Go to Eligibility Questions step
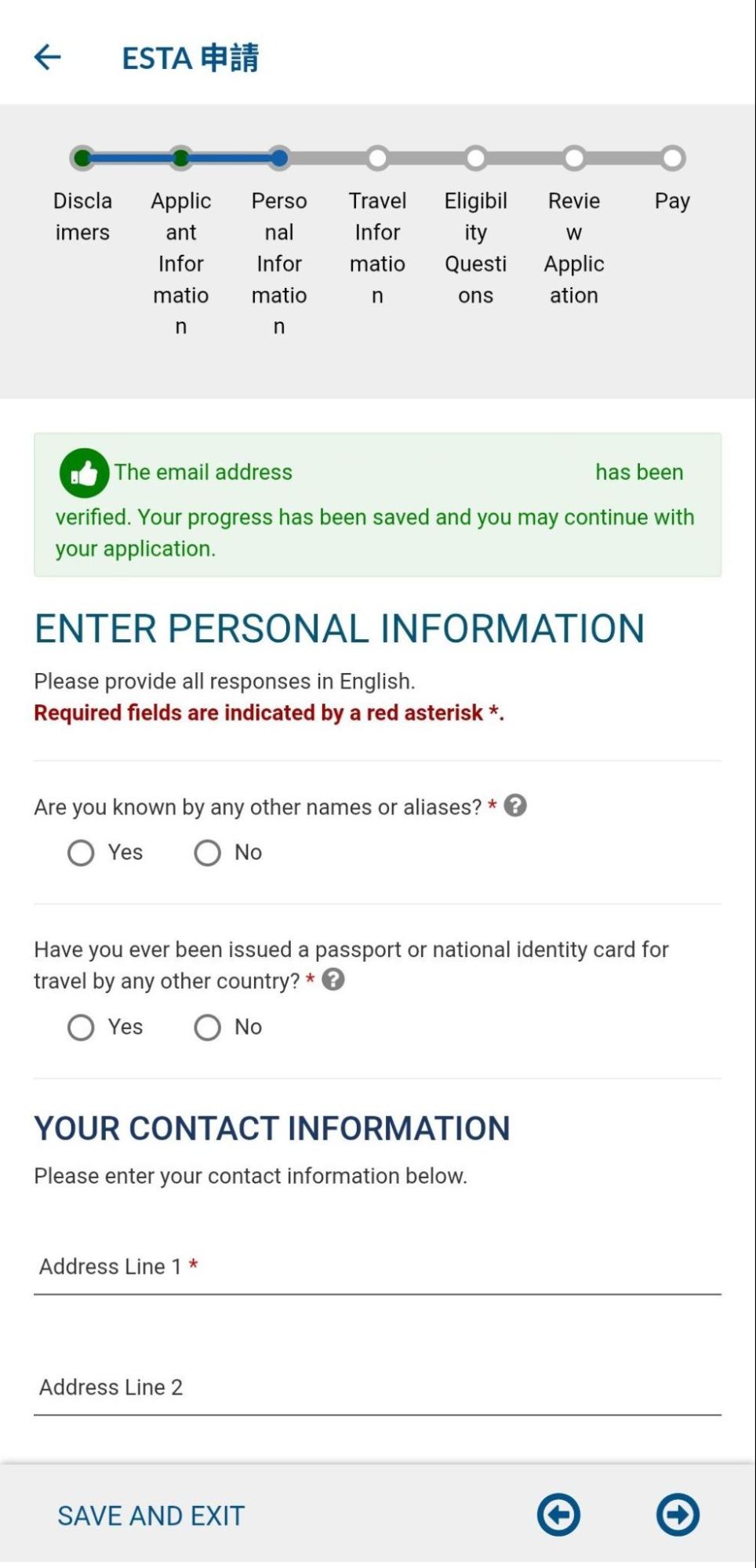 coord(475,158)
